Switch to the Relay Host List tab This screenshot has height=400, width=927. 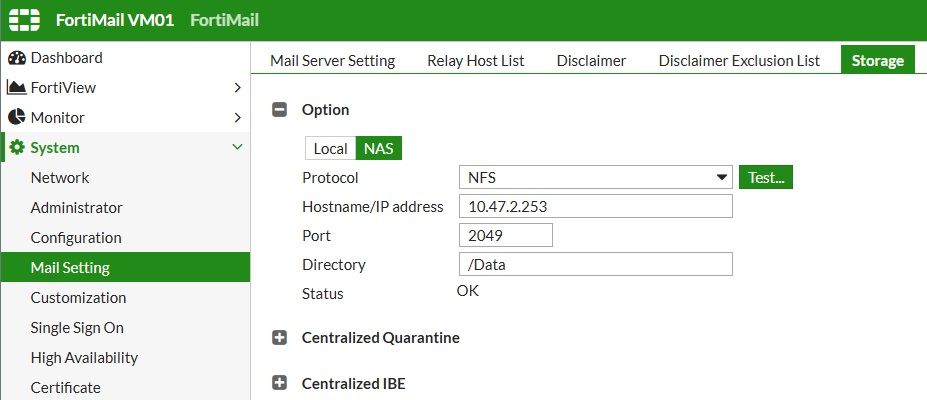click(475, 60)
